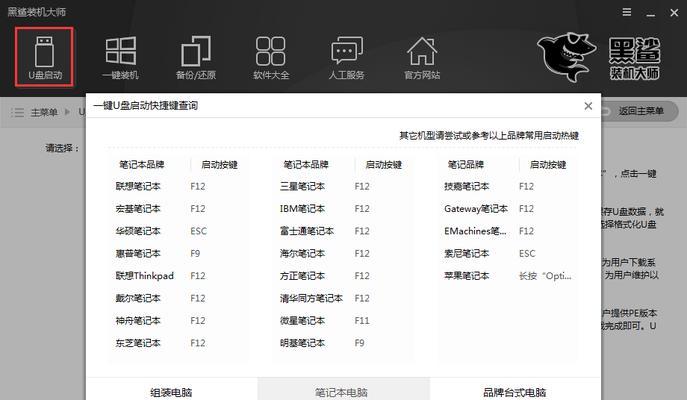Viewport: 687px width, 400px height.
Task: Select the 华硕笔记本 row
Action: pyautogui.click(x=177, y=231)
